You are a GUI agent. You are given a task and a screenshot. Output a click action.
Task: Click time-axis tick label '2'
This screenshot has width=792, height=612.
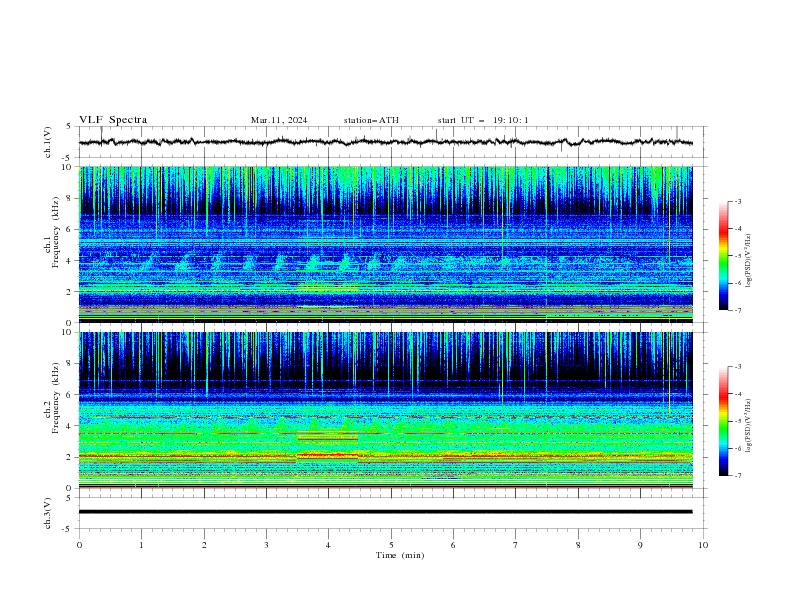(x=204, y=545)
